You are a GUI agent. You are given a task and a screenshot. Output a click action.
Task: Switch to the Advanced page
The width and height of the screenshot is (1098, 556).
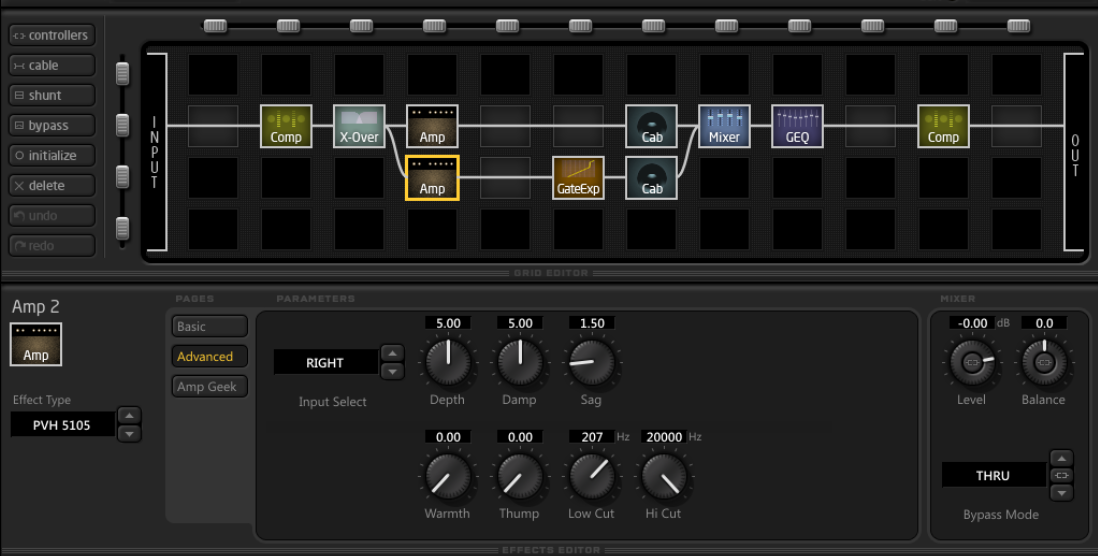pos(209,356)
